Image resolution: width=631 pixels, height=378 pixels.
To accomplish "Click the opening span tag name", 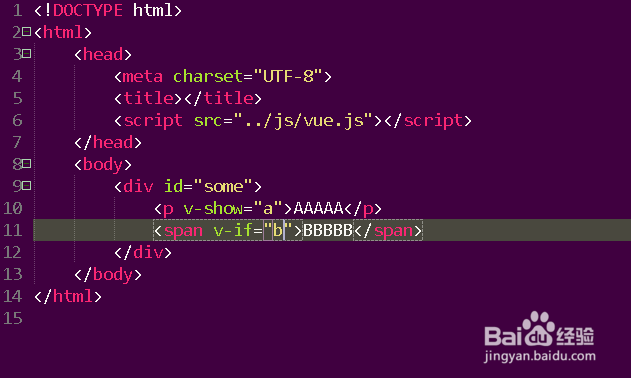I will tap(183, 231).
